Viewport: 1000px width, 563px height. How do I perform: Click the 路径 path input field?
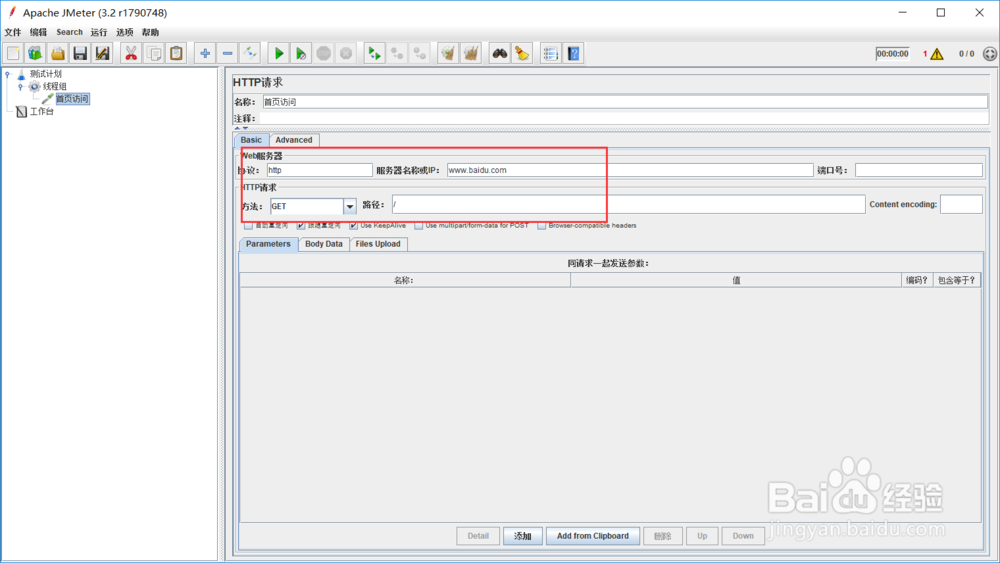[628, 205]
